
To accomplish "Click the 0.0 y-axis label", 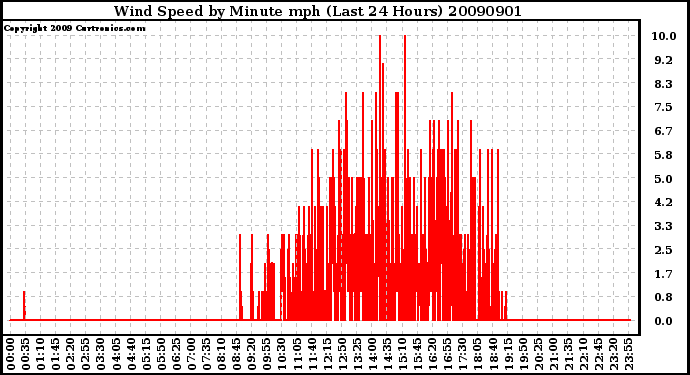I will coord(663,321).
